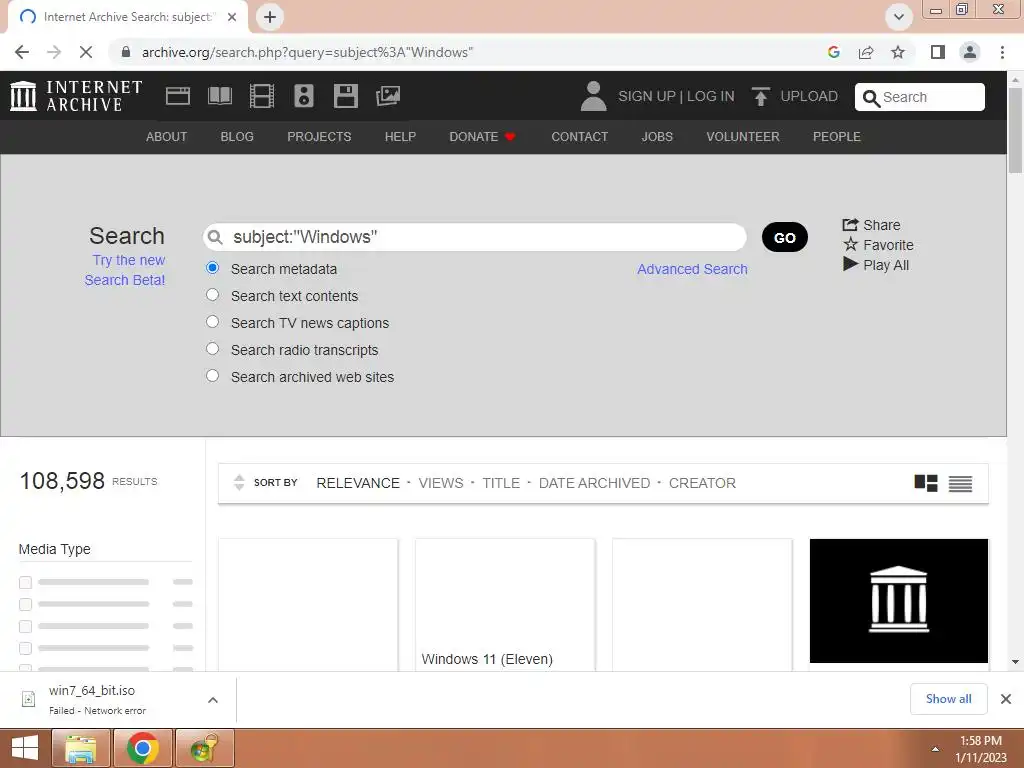
Task: Close the downloads bar
Action: tap(1006, 699)
